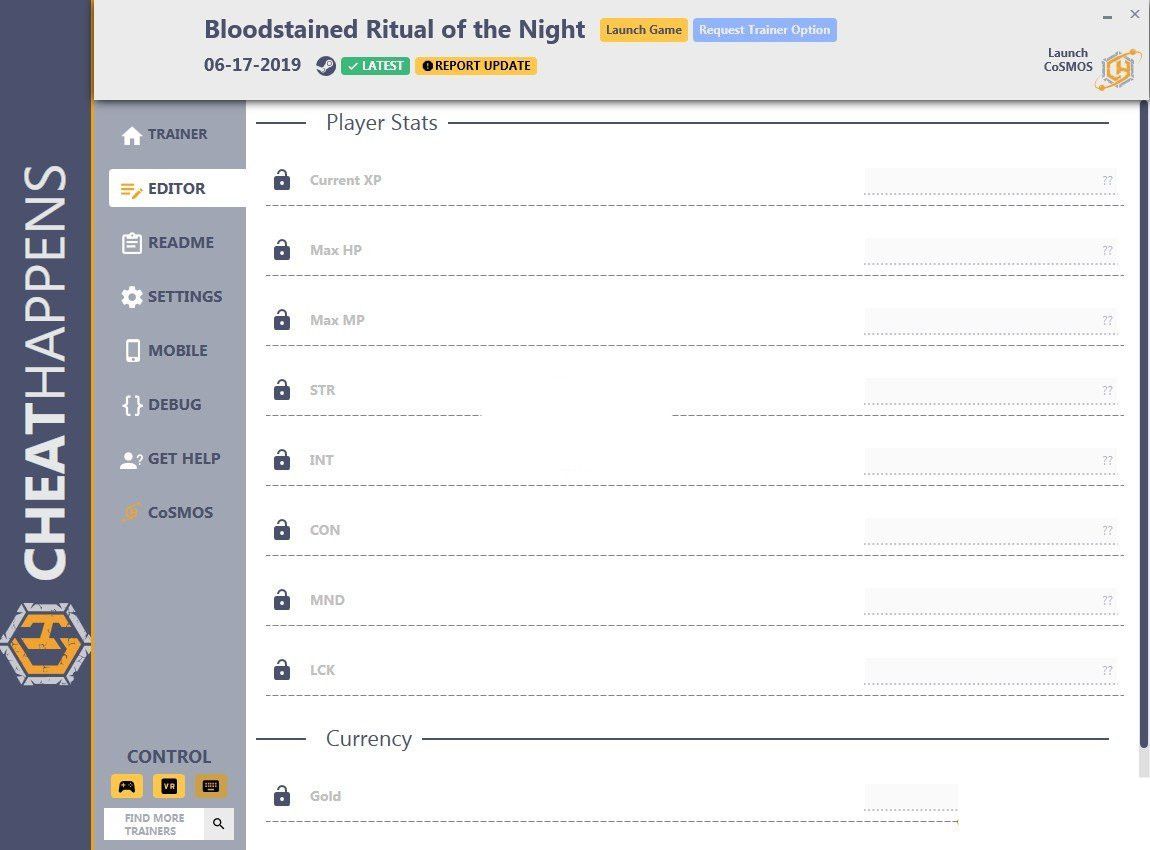Open the Debug tab
The height and width of the screenshot is (850, 1150).
click(162, 405)
